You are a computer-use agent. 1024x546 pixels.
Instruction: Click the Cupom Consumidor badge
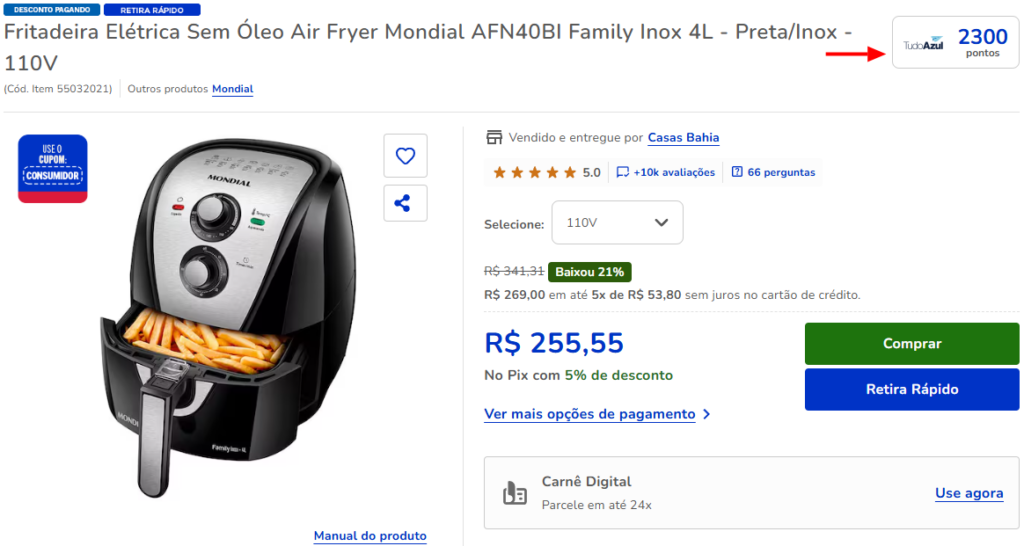tap(53, 168)
